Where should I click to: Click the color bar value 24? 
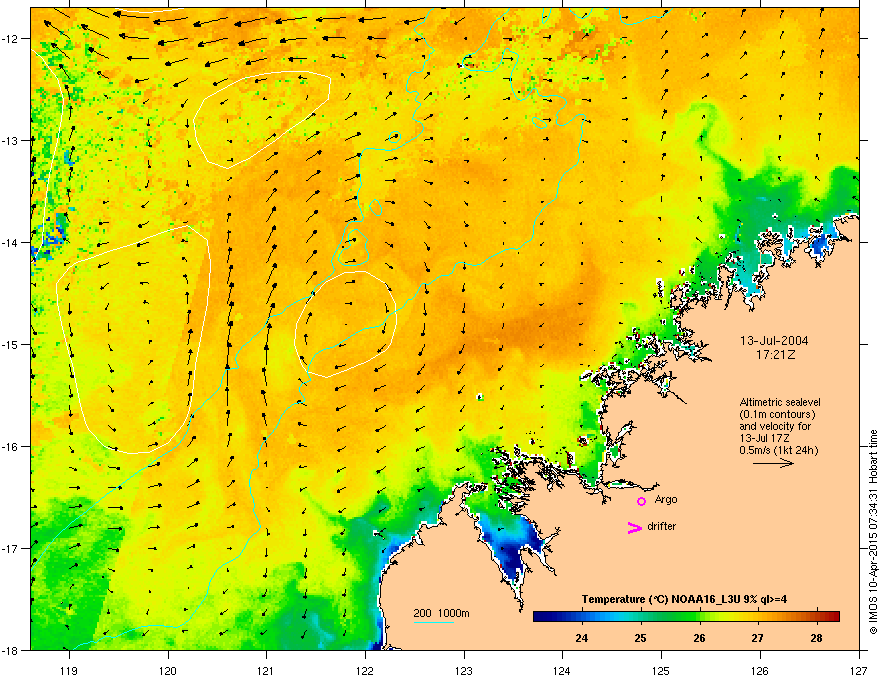(x=581, y=638)
